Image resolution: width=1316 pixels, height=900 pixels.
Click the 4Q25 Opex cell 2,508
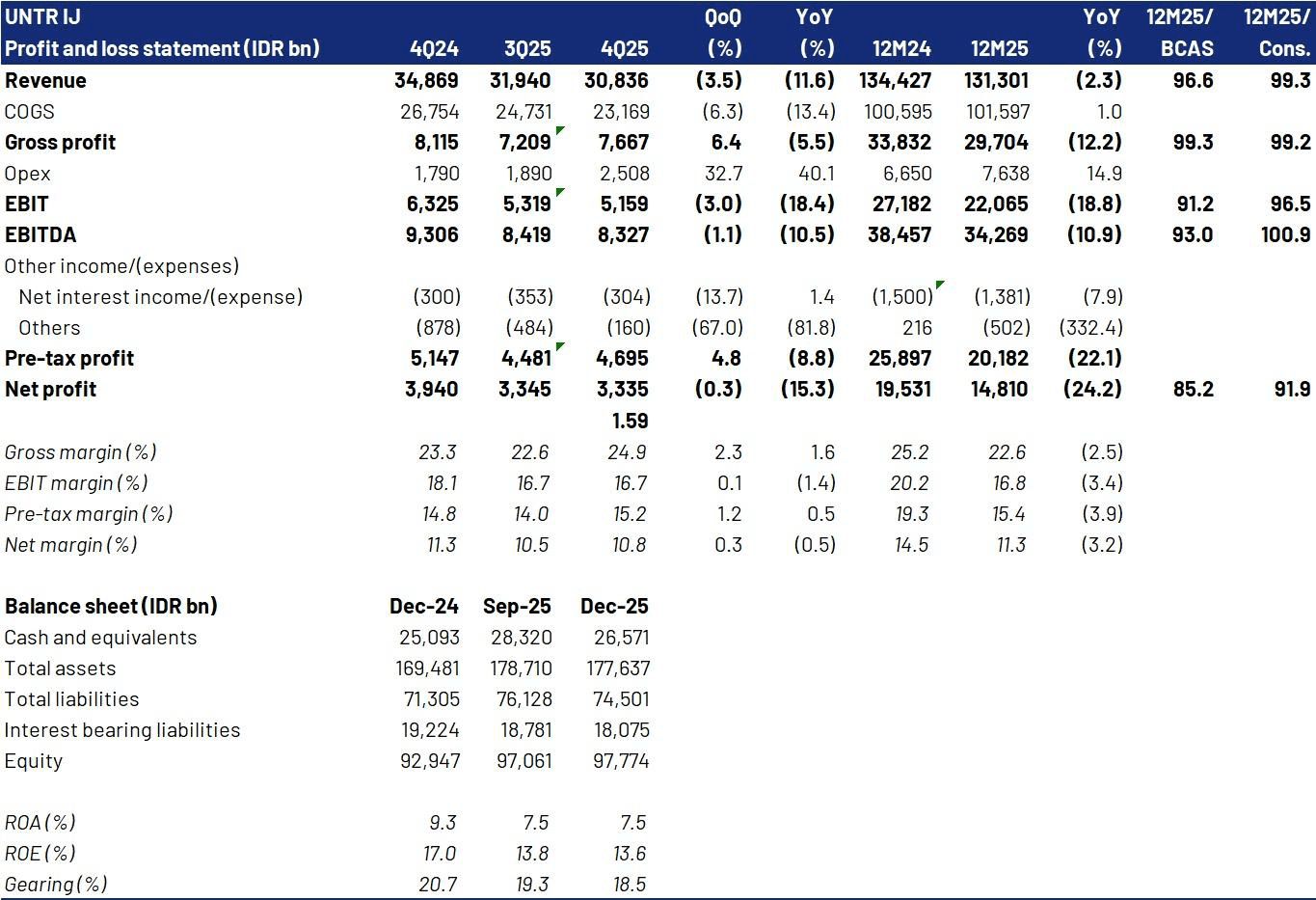click(624, 174)
